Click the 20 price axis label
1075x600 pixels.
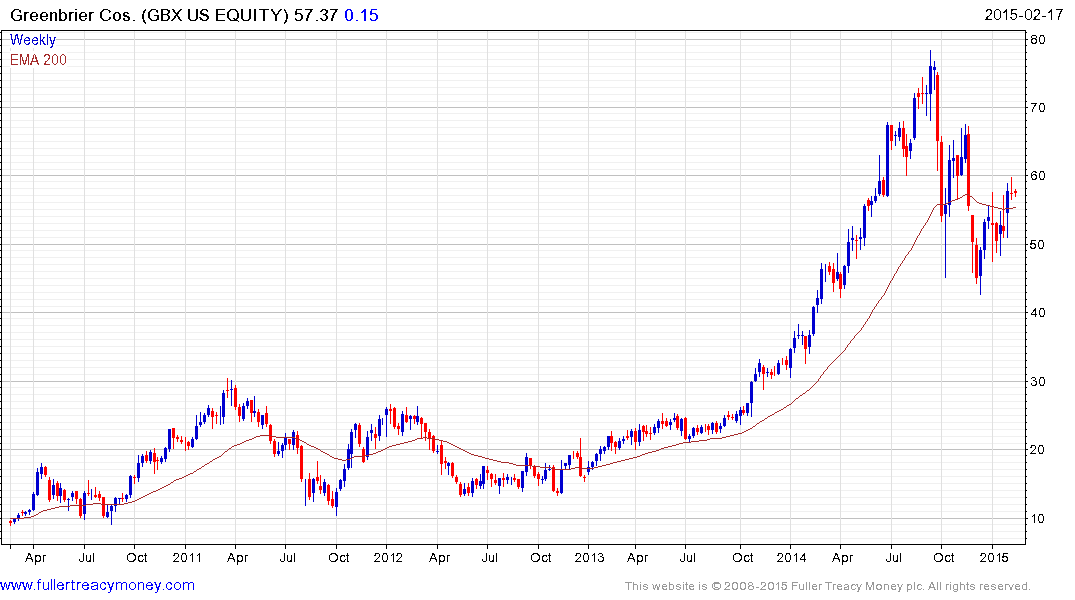(x=1038, y=450)
